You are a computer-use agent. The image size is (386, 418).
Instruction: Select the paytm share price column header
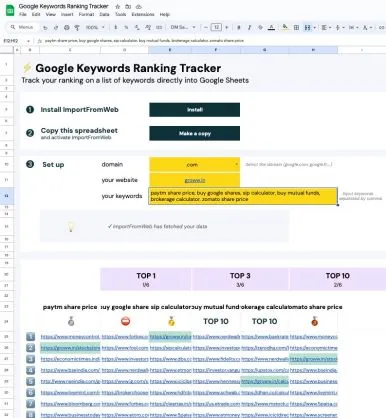coord(70,307)
